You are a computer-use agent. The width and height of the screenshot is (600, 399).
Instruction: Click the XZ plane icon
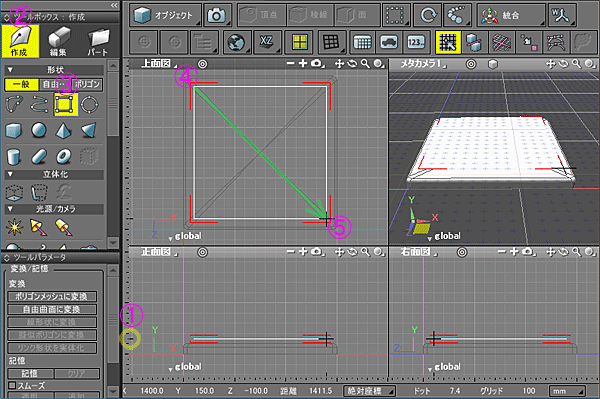tap(266, 42)
